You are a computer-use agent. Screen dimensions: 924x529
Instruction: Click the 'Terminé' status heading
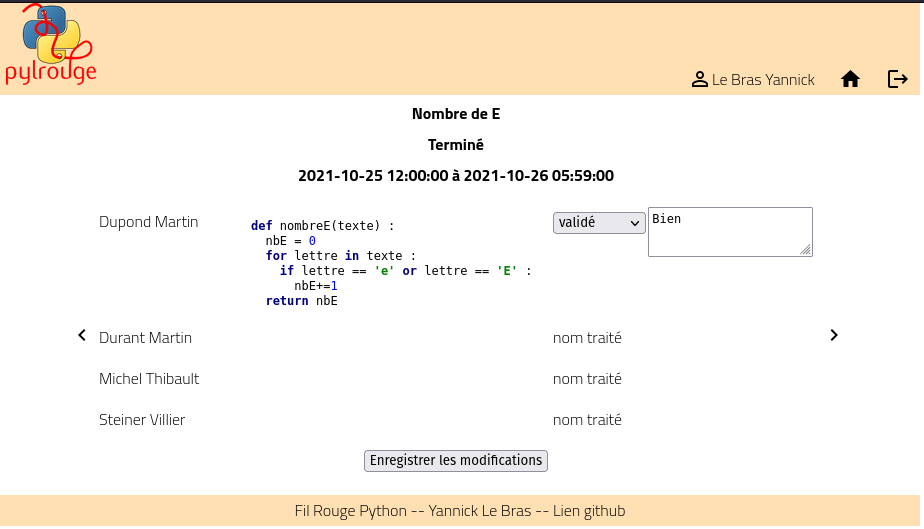click(456, 145)
